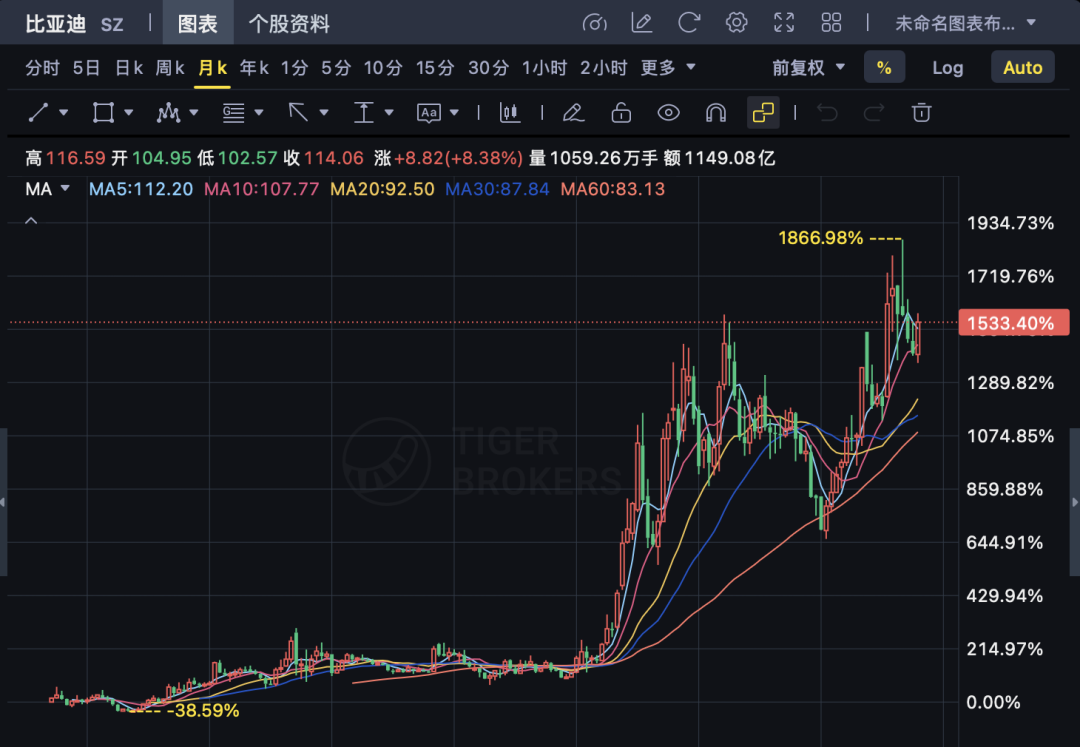Collapse the indicator legend caret

pos(31,220)
